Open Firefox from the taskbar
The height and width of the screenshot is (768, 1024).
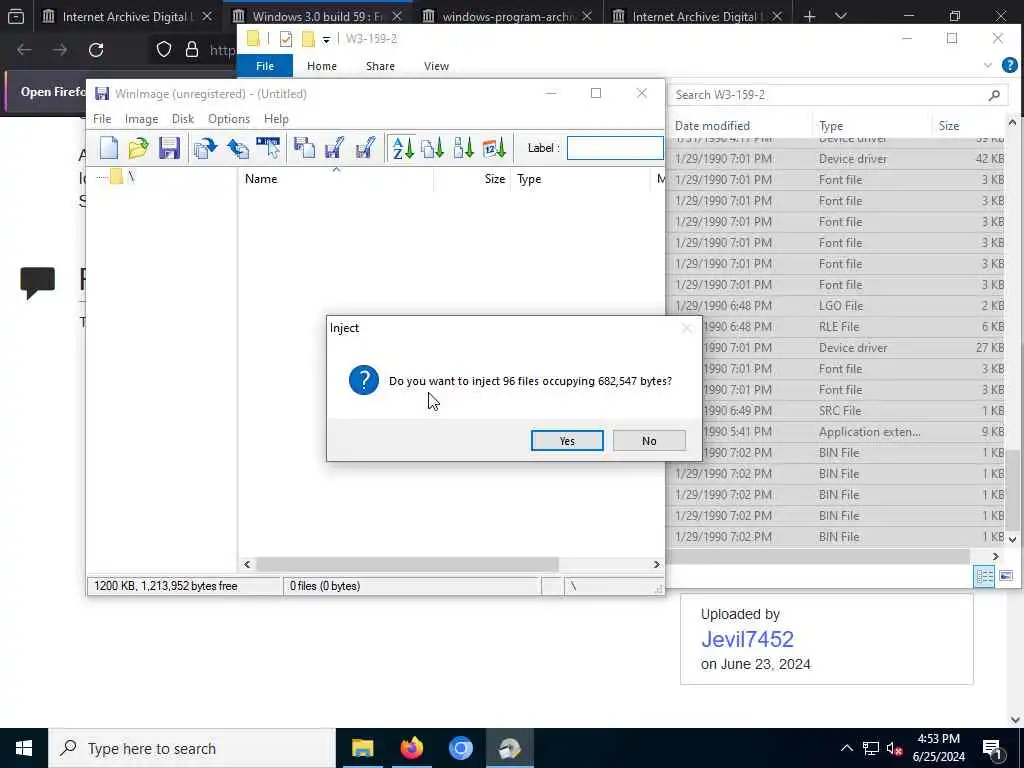tap(411, 748)
